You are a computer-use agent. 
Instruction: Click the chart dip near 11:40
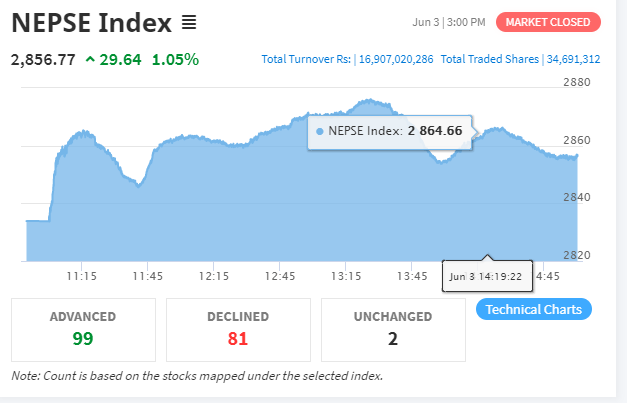[138, 186]
